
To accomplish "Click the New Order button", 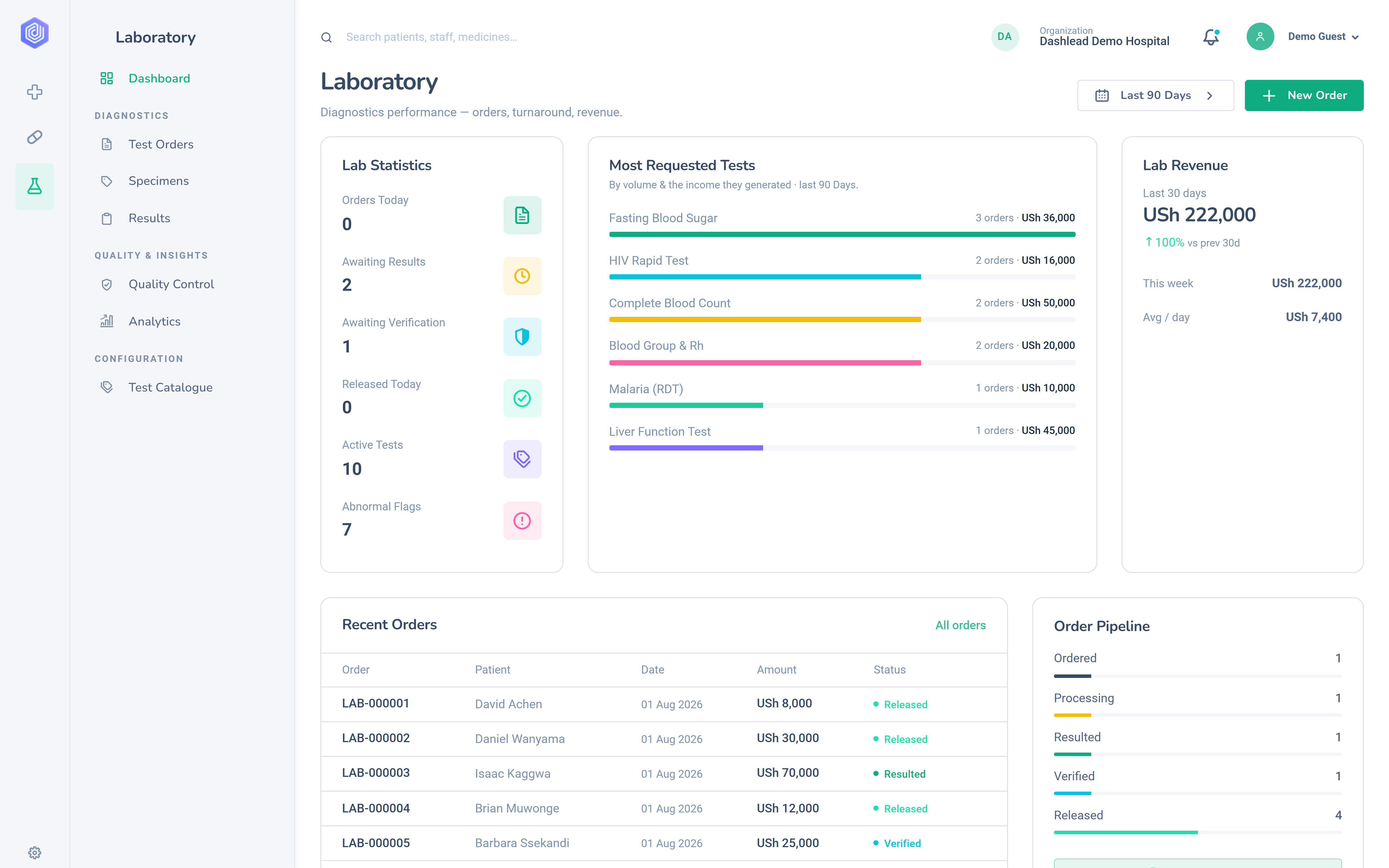I will tap(1303, 95).
